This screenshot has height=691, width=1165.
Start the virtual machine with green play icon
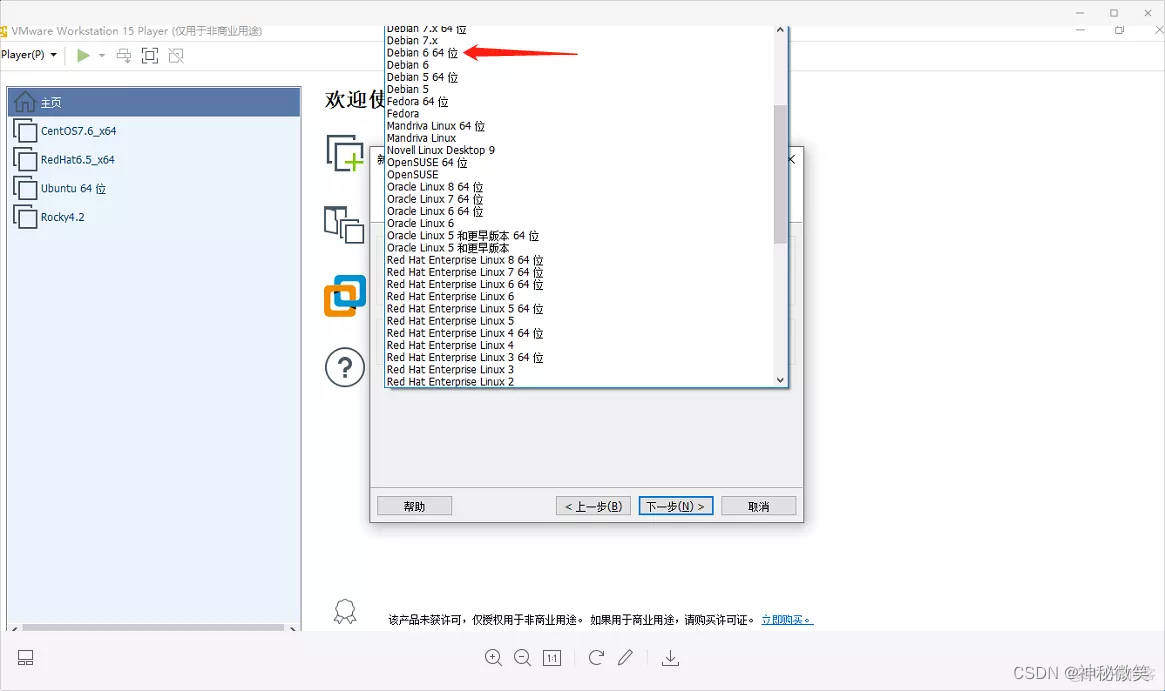tap(84, 55)
